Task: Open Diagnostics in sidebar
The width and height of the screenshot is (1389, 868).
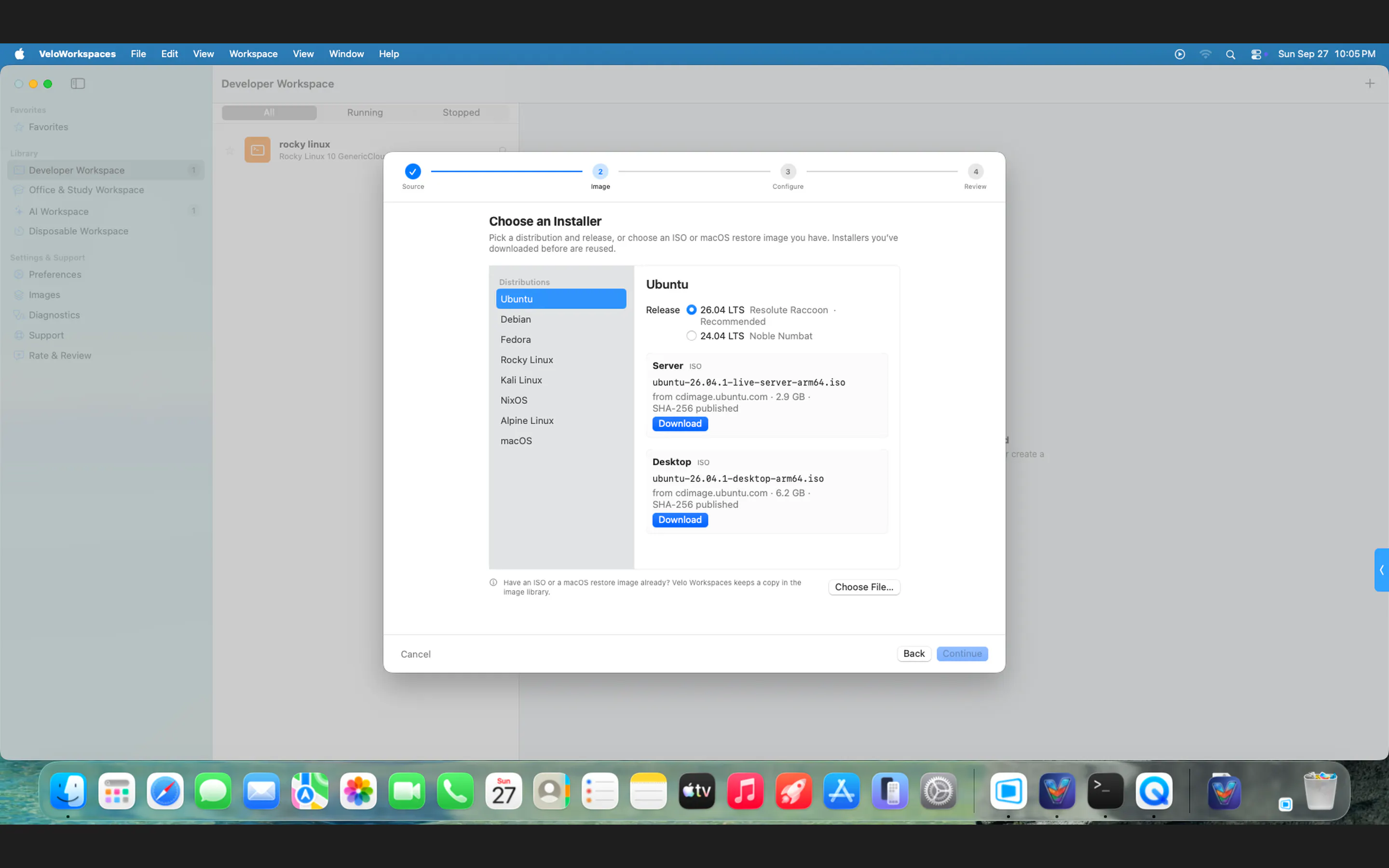Action: tap(106, 314)
